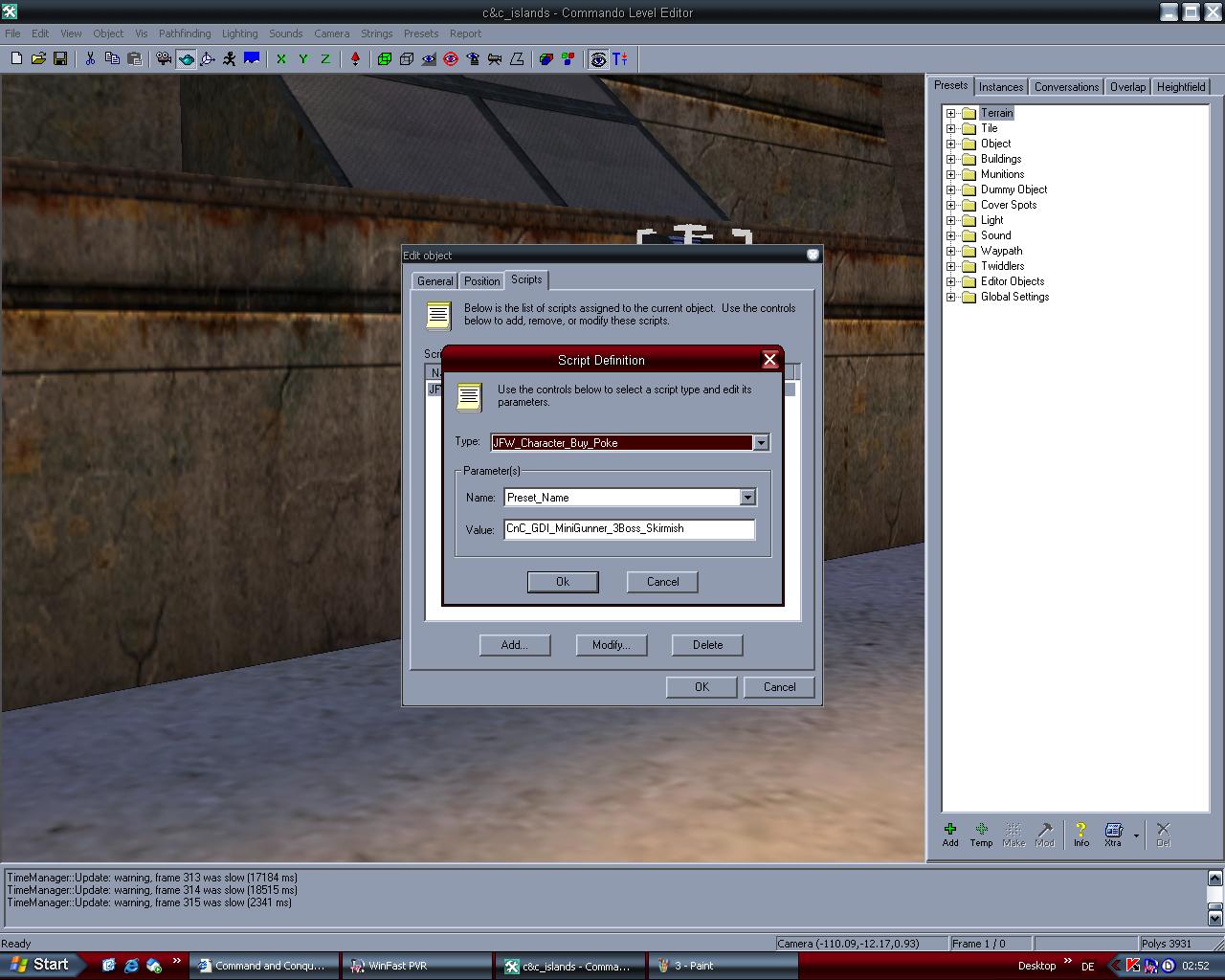Click the parameter Value text field

tap(629, 529)
